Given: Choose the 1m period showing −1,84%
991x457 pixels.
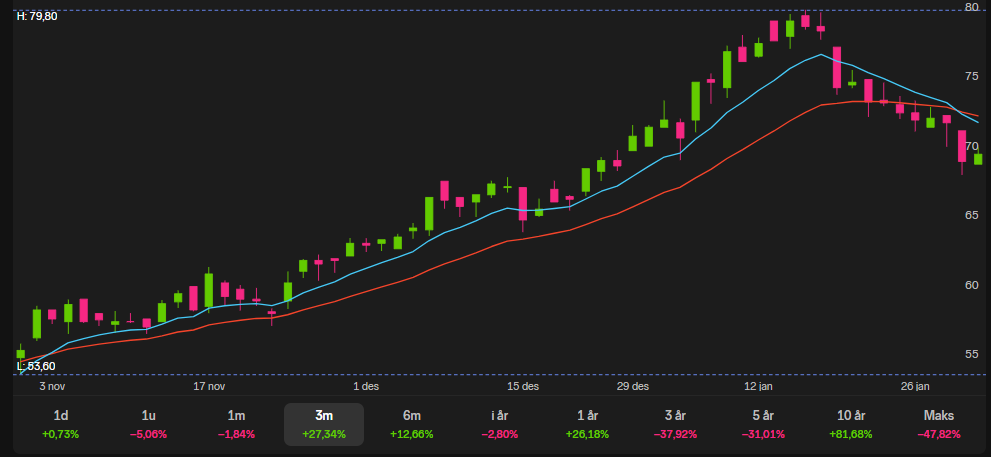Looking at the screenshot, I should coord(236,424).
